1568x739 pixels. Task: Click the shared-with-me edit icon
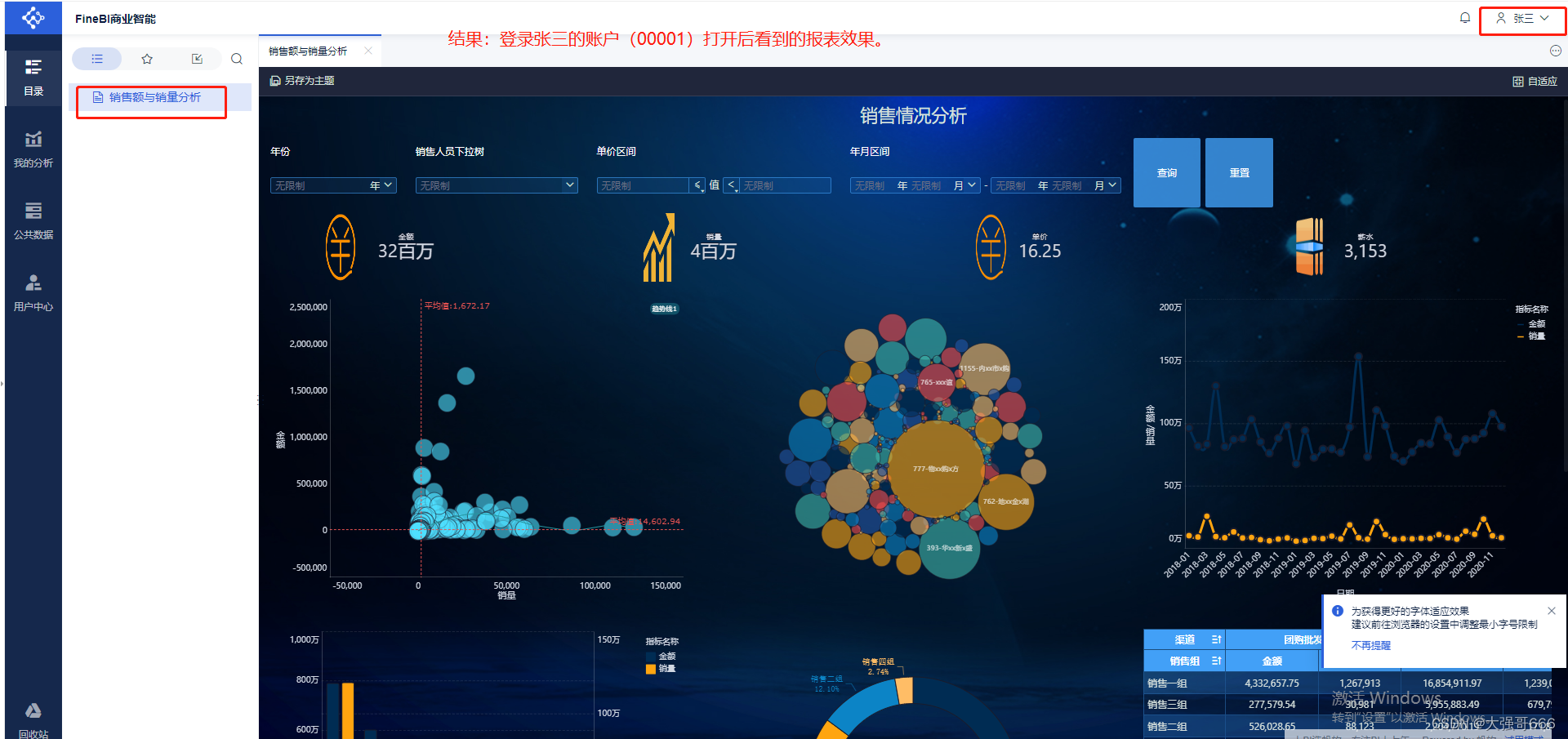[x=197, y=59]
